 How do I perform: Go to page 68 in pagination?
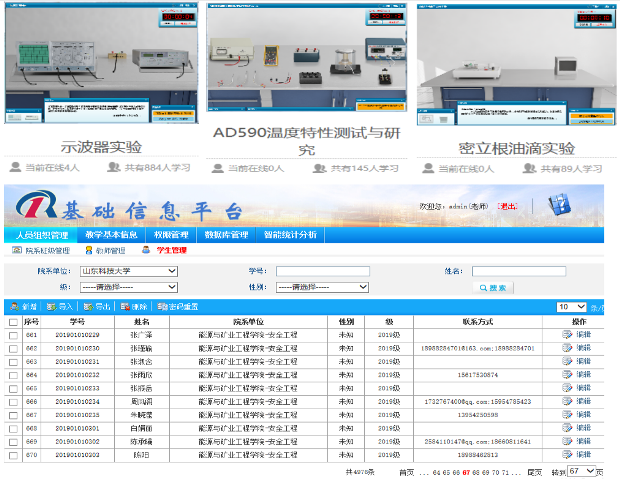click(476, 471)
